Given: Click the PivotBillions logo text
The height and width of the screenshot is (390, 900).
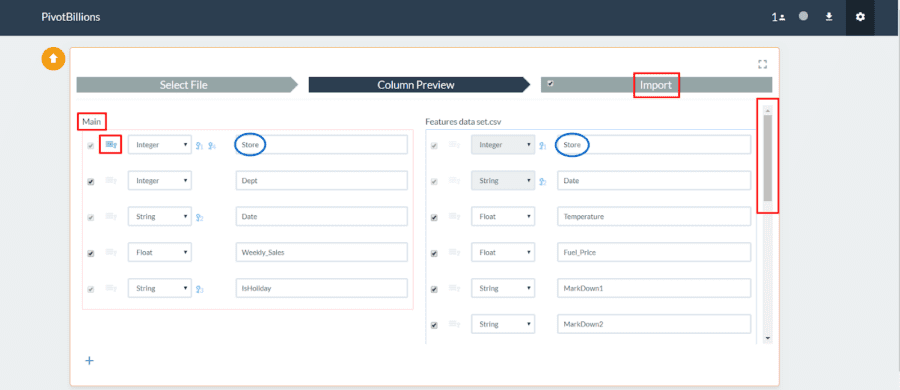Looking at the screenshot, I should click(71, 17).
